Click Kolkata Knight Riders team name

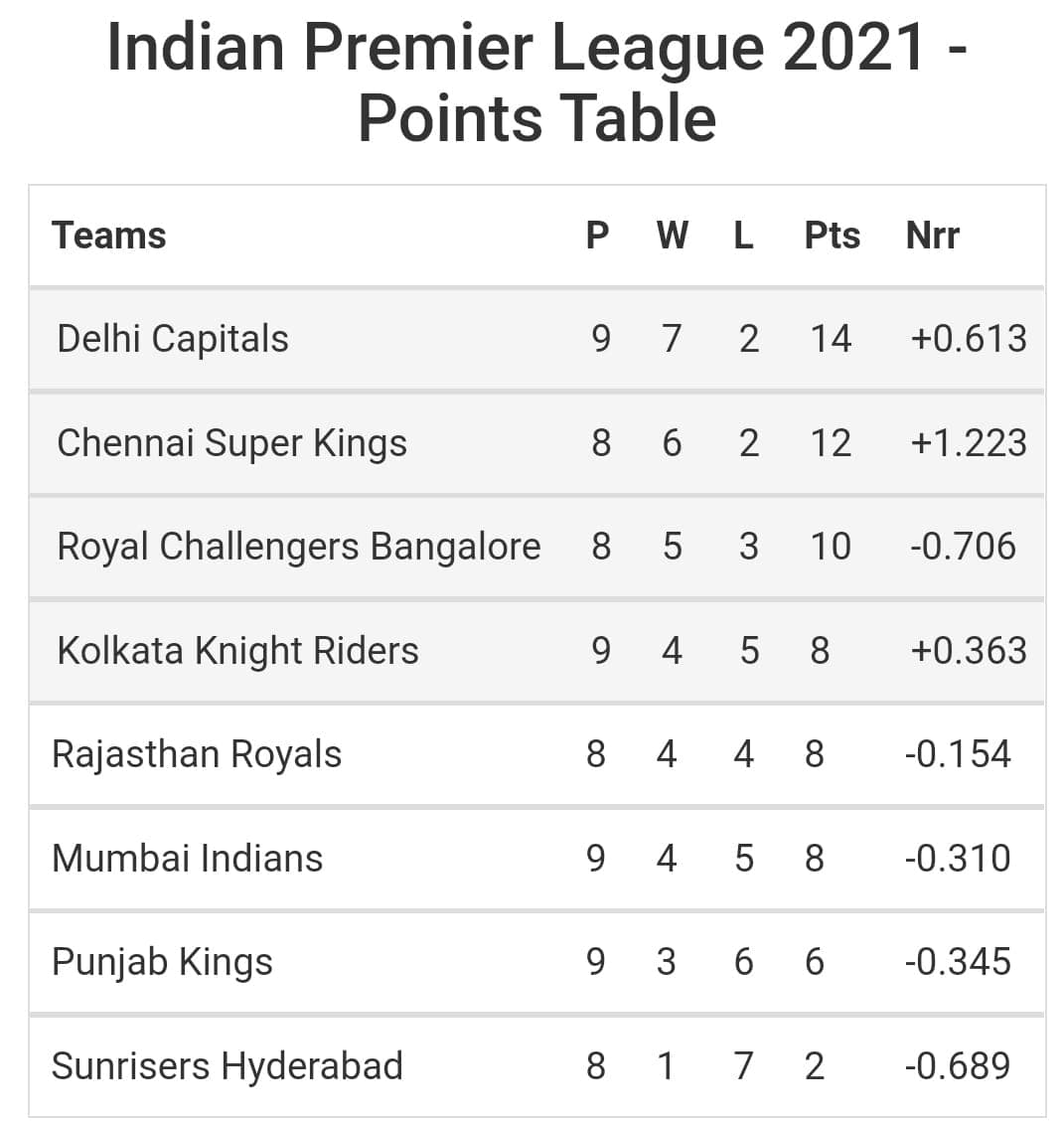[x=237, y=651]
